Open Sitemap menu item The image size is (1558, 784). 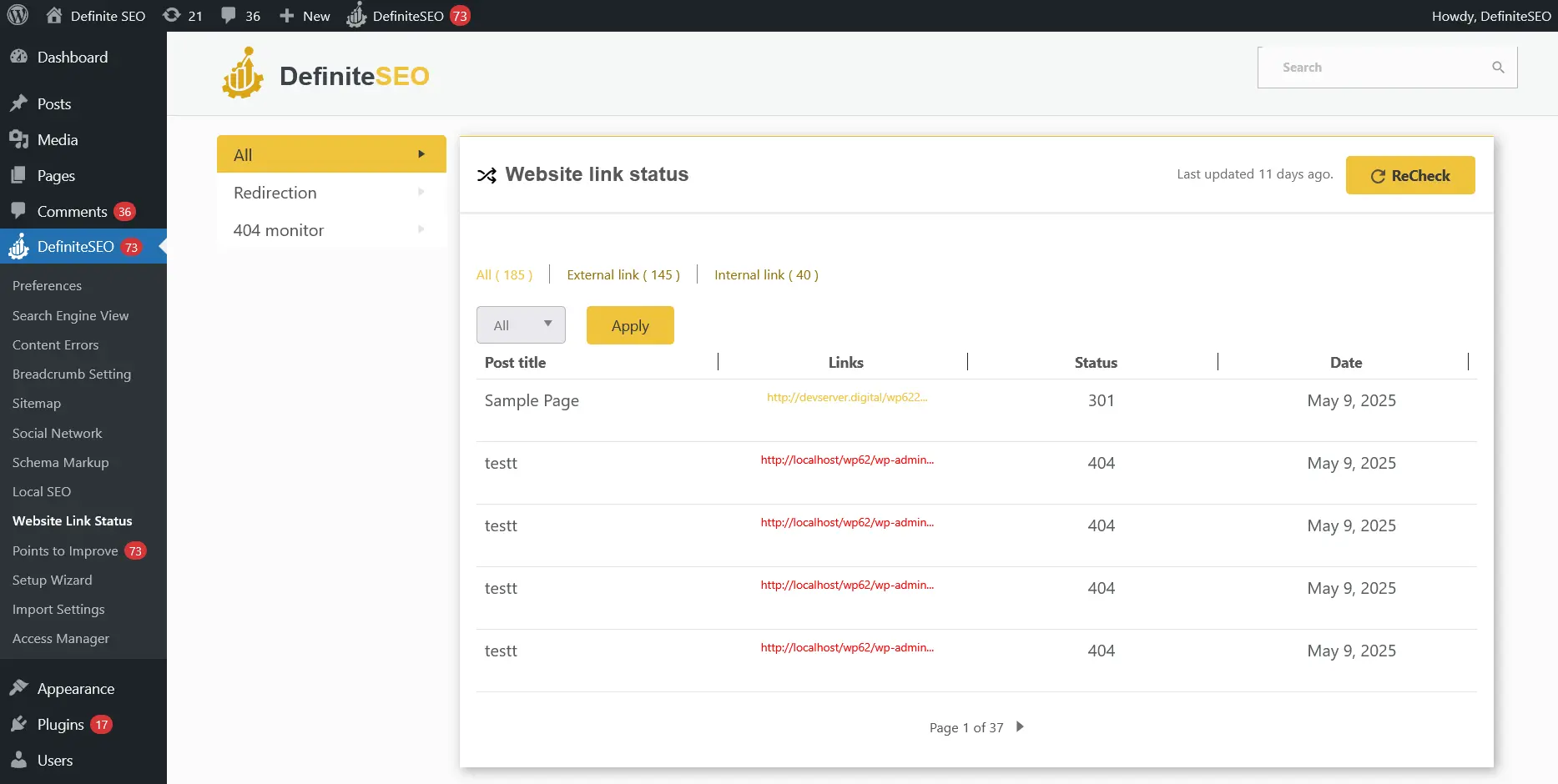(37, 403)
